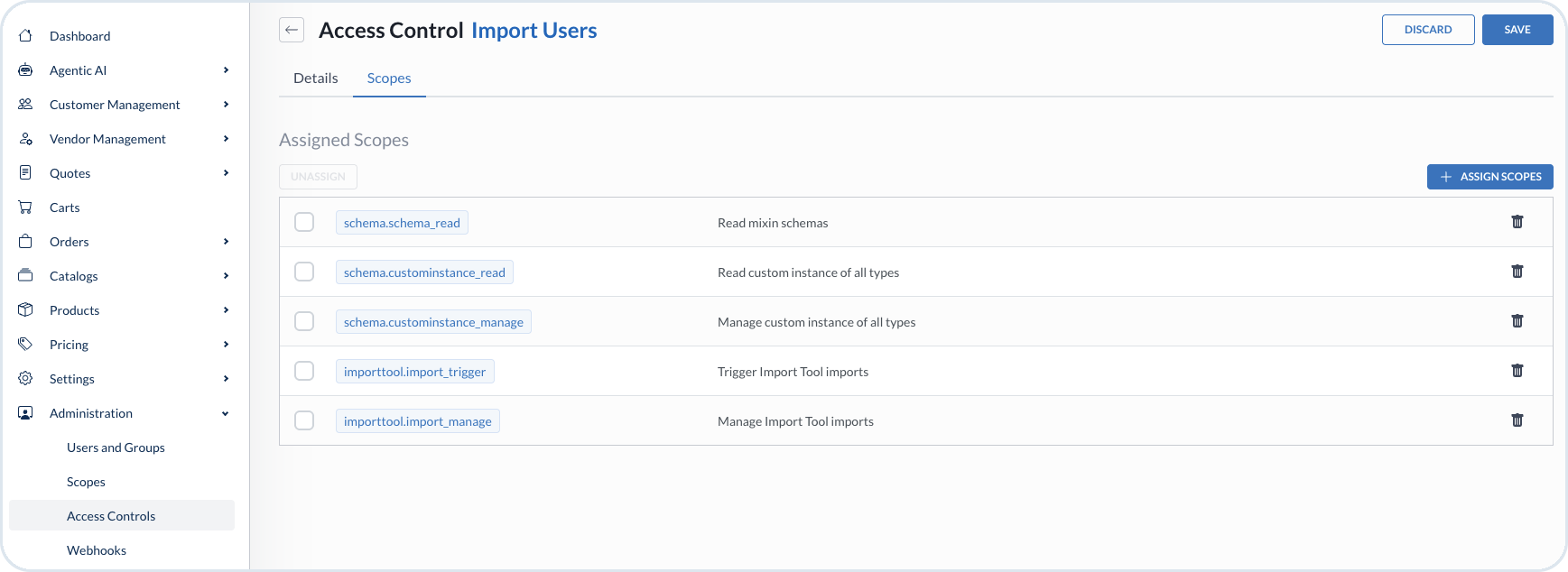Collapse the Administration submenu arrow
This screenshot has width=1568, height=572.
[x=226, y=413]
